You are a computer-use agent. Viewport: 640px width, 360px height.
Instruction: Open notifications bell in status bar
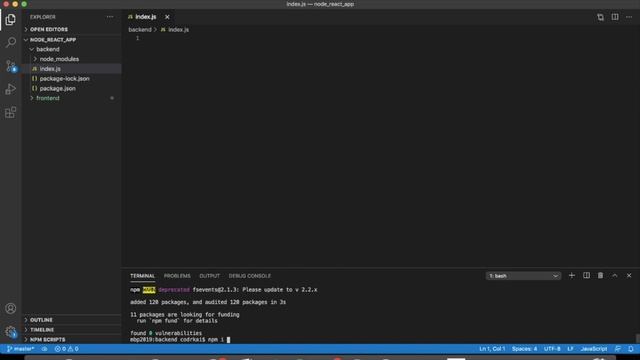631,349
